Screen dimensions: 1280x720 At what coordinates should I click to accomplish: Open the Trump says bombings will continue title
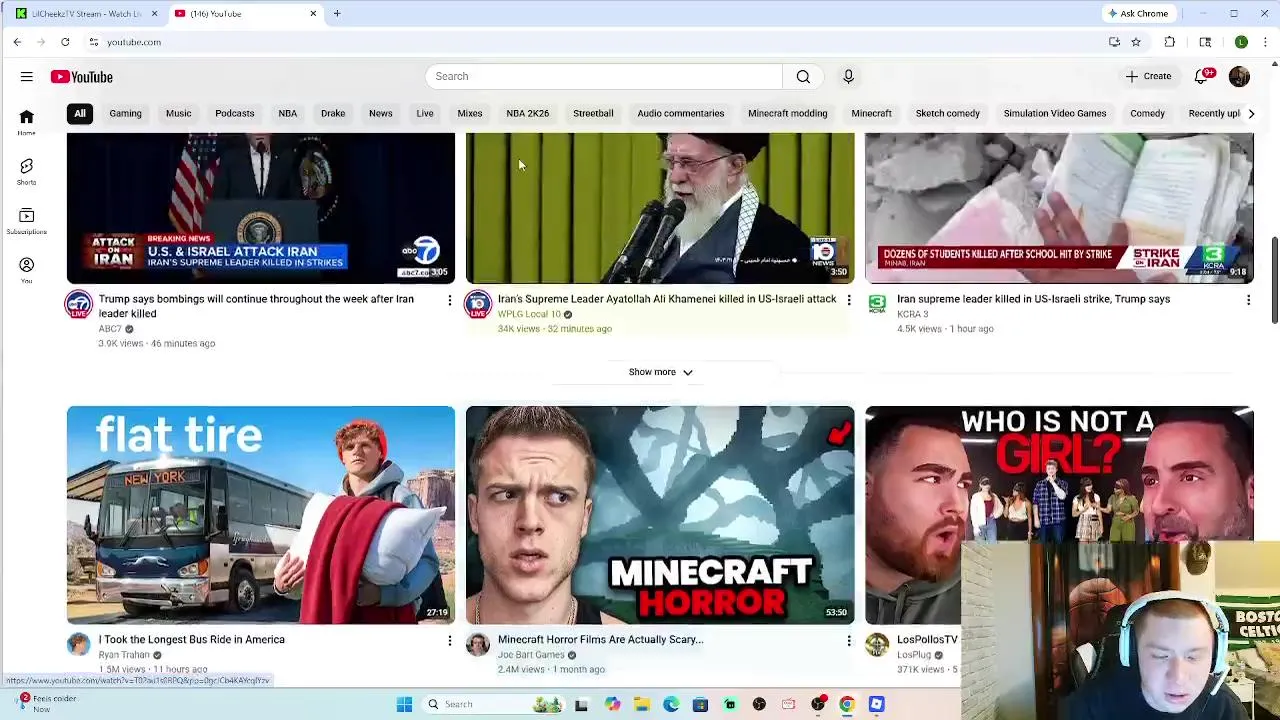[x=256, y=306]
